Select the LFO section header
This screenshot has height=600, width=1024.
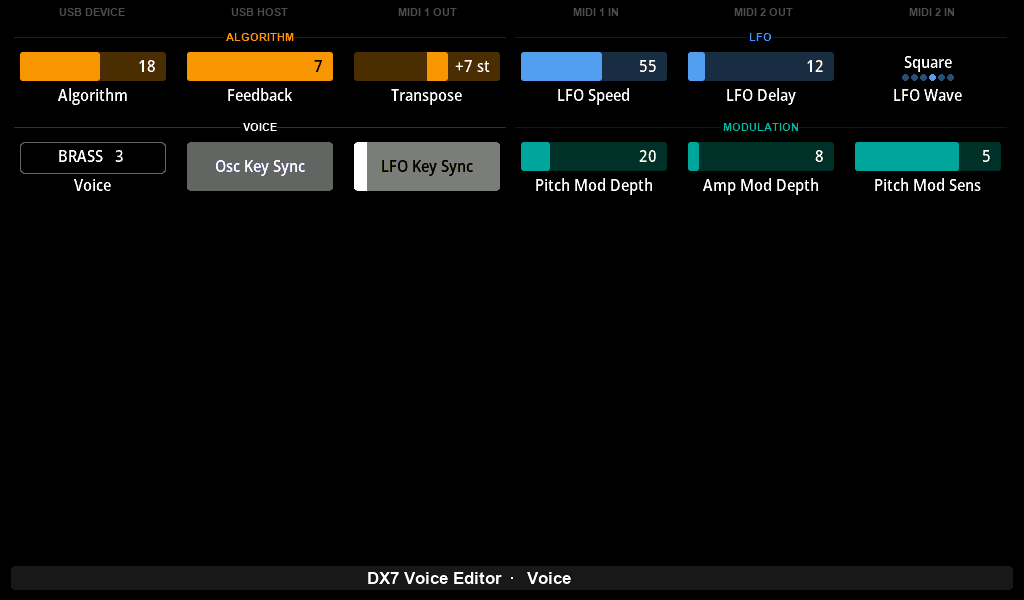tap(760, 37)
